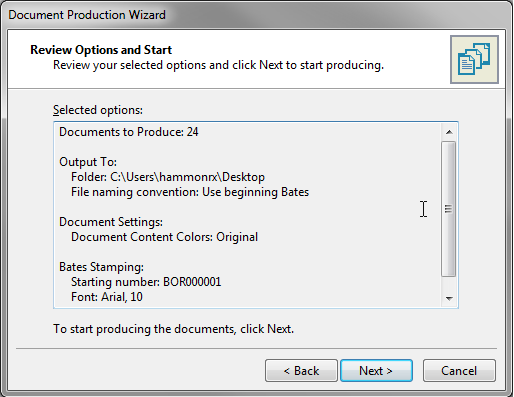514x397 pixels.
Task: Click 'Document Content Colors: Original' line
Action: [x=165, y=237]
